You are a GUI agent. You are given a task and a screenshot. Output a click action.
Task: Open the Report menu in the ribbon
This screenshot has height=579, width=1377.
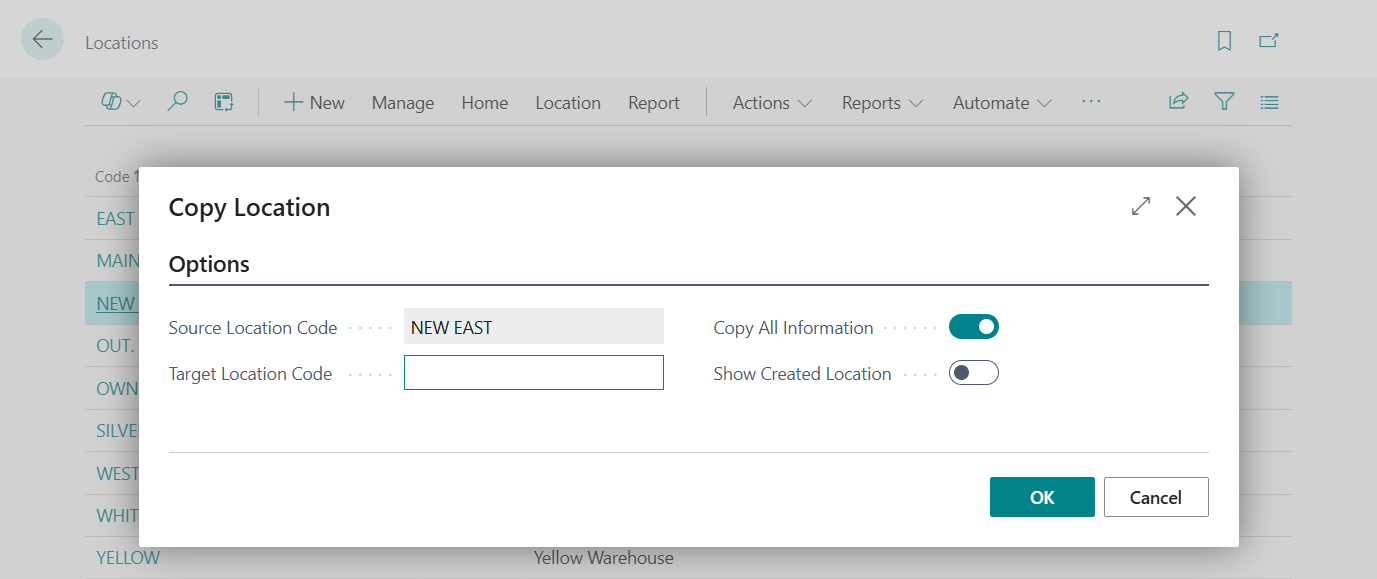click(x=653, y=102)
